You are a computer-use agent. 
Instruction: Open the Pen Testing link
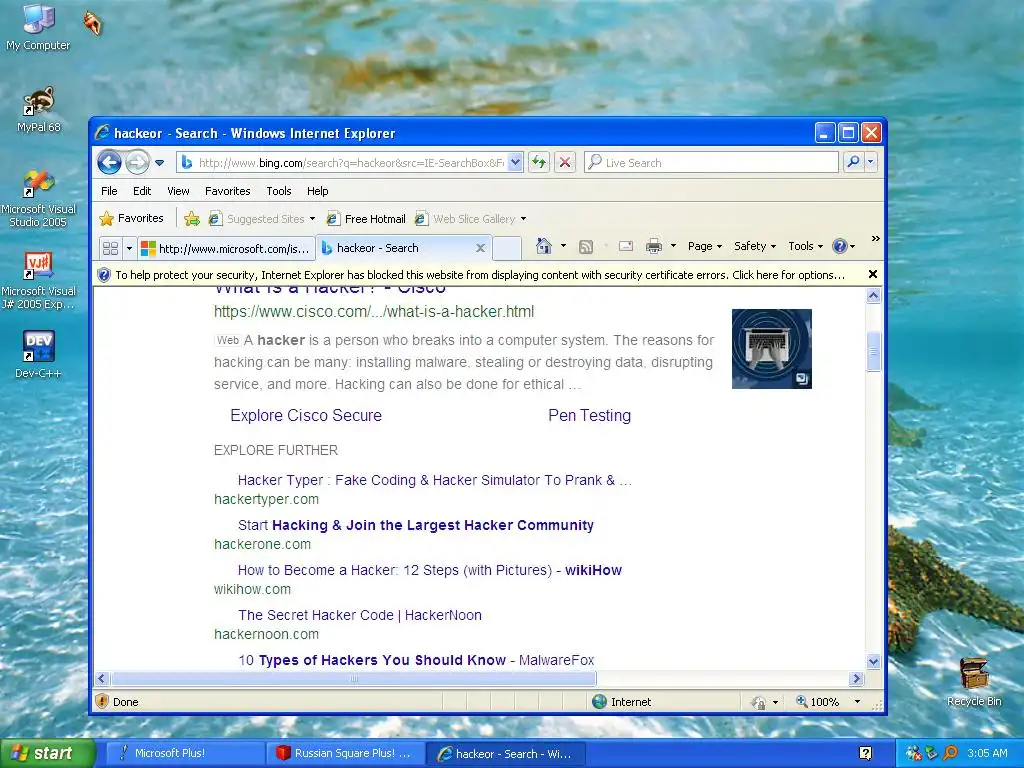pyautogui.click(x=589, y=415)
